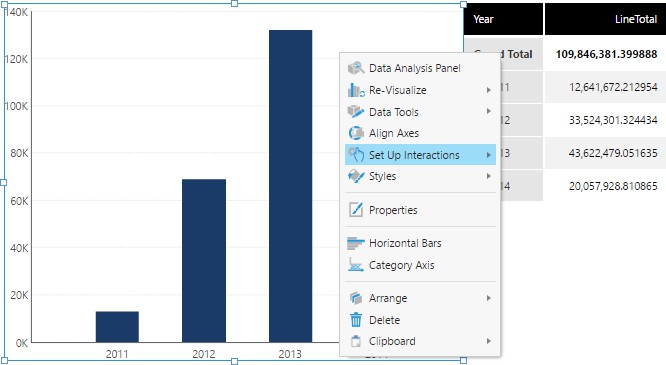This screenshot has width=666, height=365.
Task: Click the 2012 x-axis label
Action: tap(203, 354)
